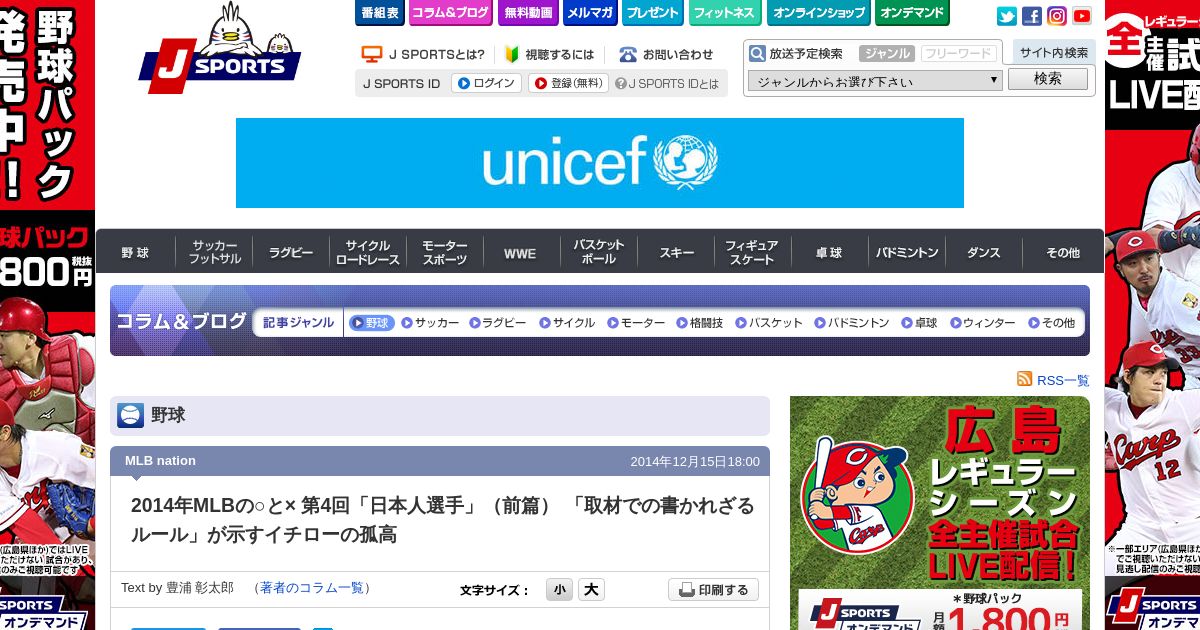Click the question mark icon by J SPORTS IDとは

click(621, 84)
